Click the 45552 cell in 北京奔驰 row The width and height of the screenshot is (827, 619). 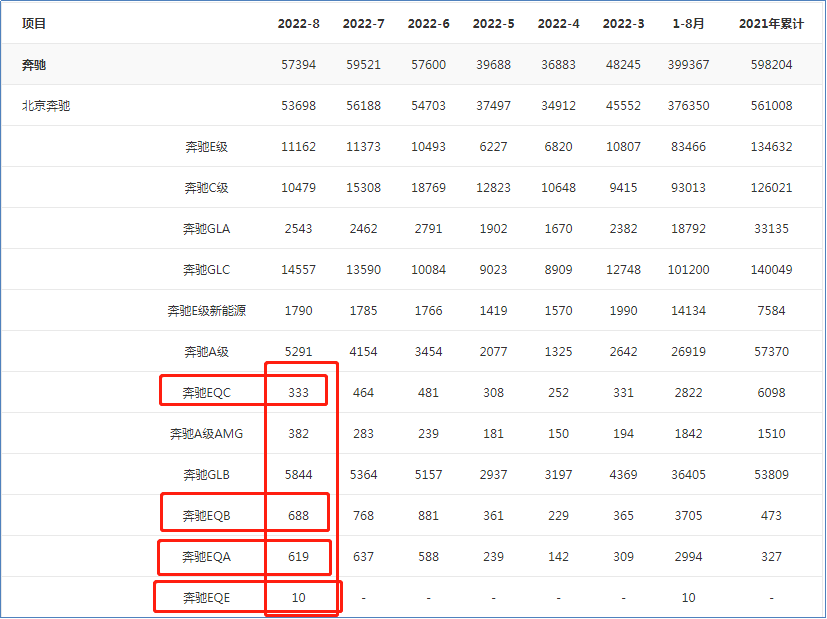(x=623, y=105)
